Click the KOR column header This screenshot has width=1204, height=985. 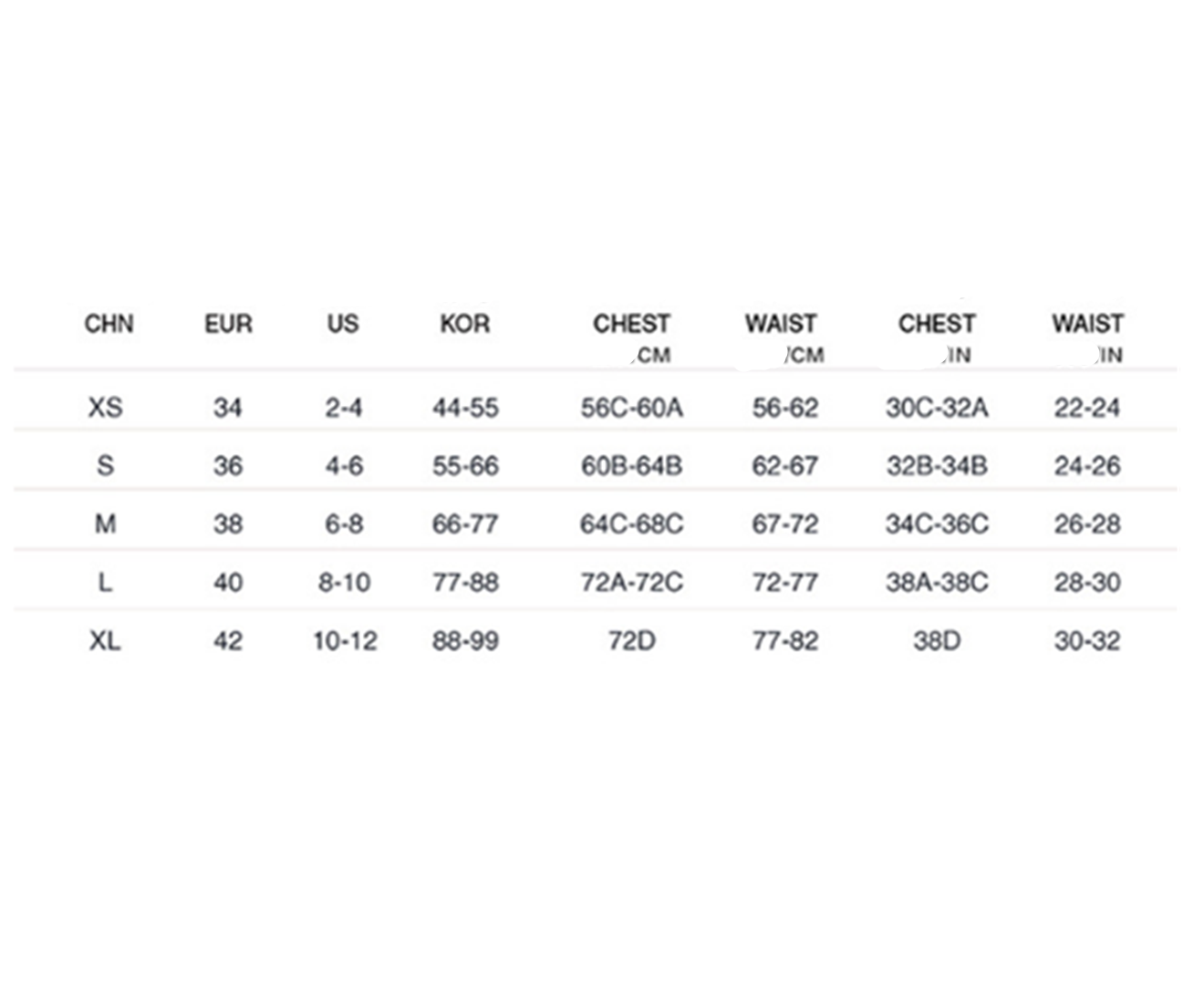tap(465, 324)
